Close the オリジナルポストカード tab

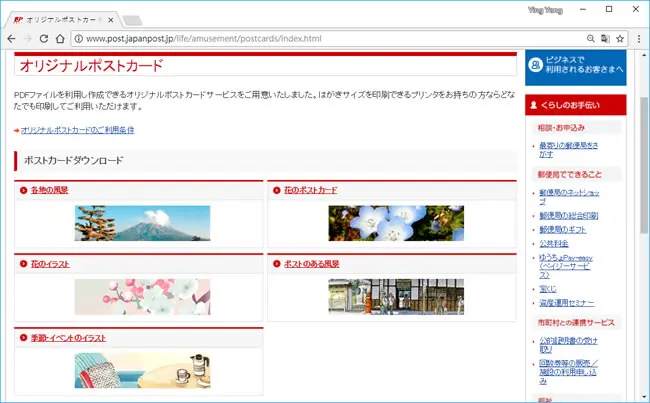[x=111, y=20]
